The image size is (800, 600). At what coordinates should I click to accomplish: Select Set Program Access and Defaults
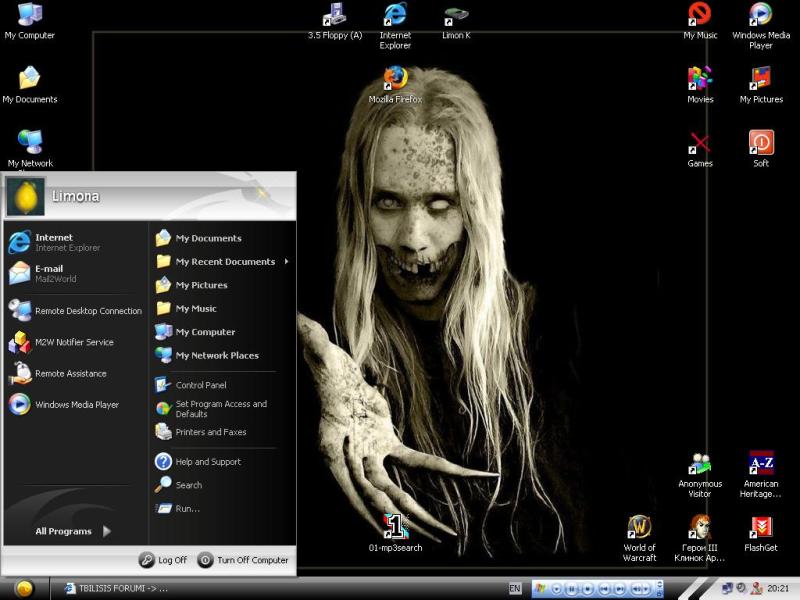(222, 409)
